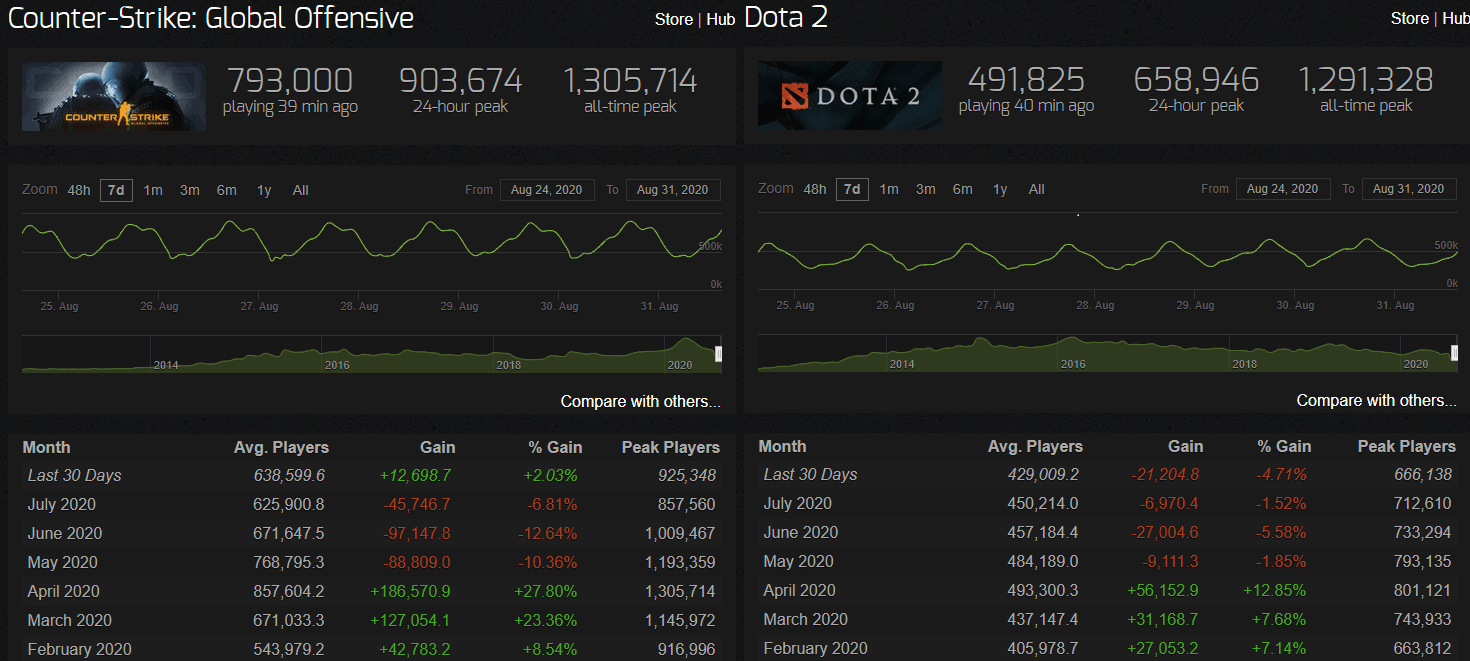Select Dota 2 March 2020 row label

[805, 619]
